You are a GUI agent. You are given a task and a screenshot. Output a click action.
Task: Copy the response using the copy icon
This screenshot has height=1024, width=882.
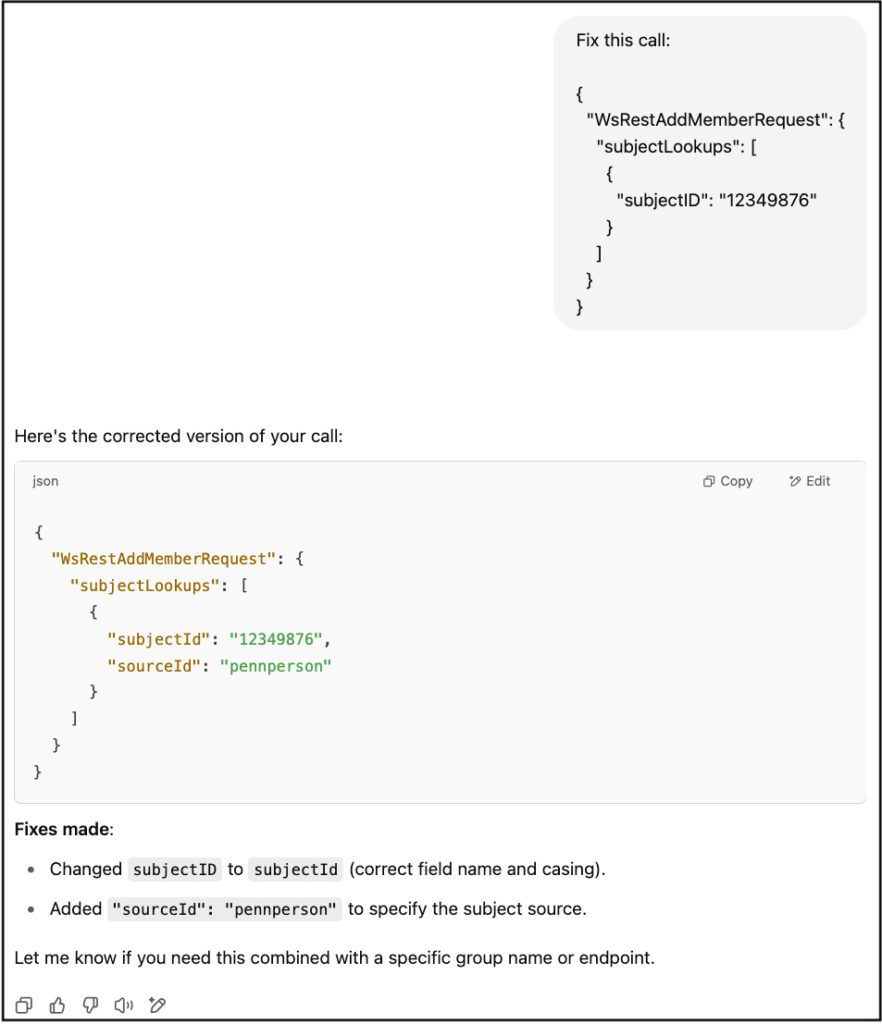(x=23, y=1005)
